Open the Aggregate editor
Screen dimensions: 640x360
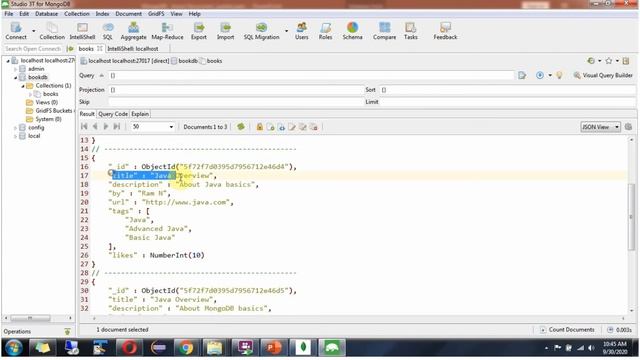point(133,31)
